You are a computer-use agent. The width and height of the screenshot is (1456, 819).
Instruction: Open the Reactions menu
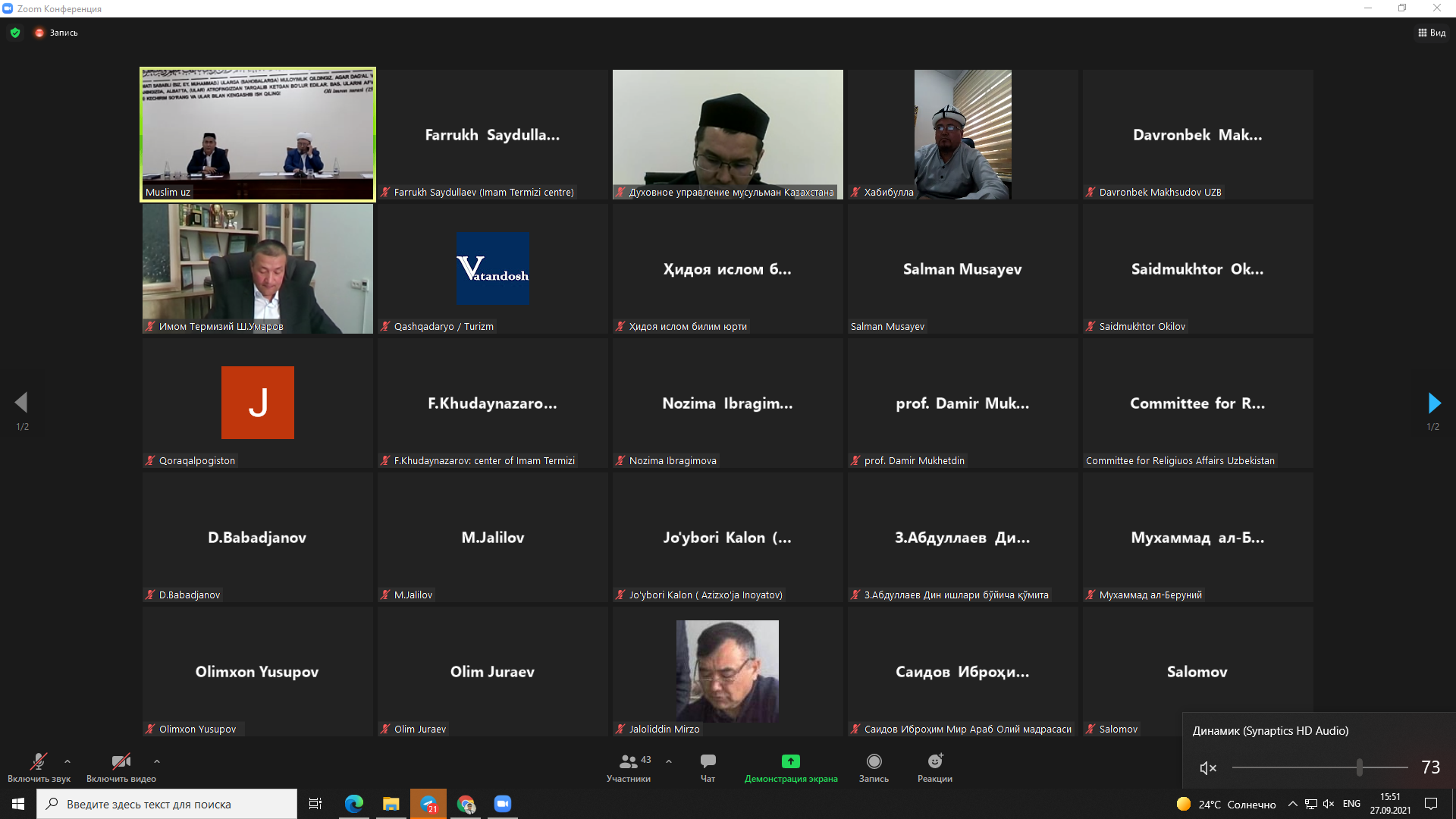[935, 762]
